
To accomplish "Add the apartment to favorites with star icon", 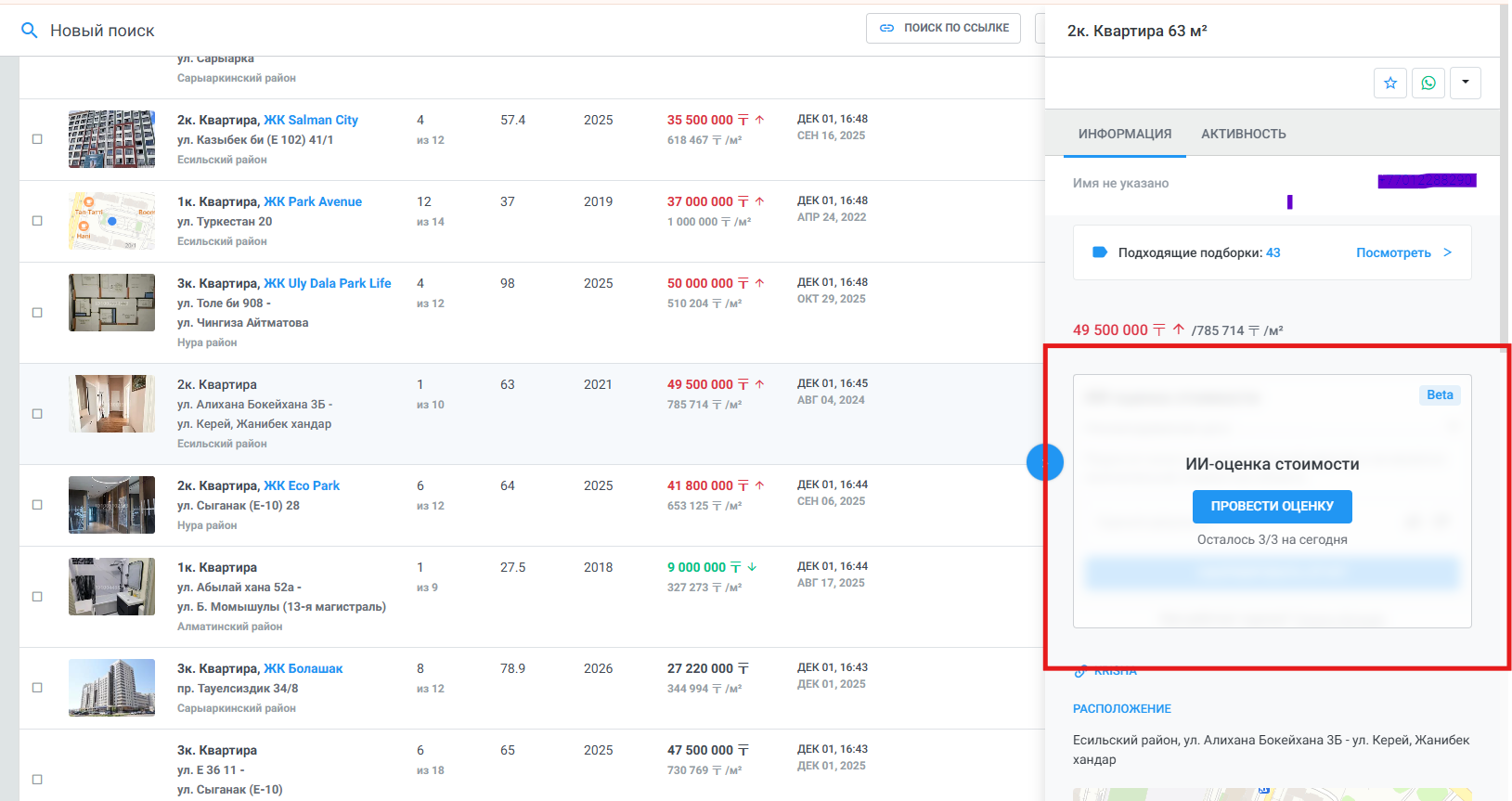I will 1390,83.
